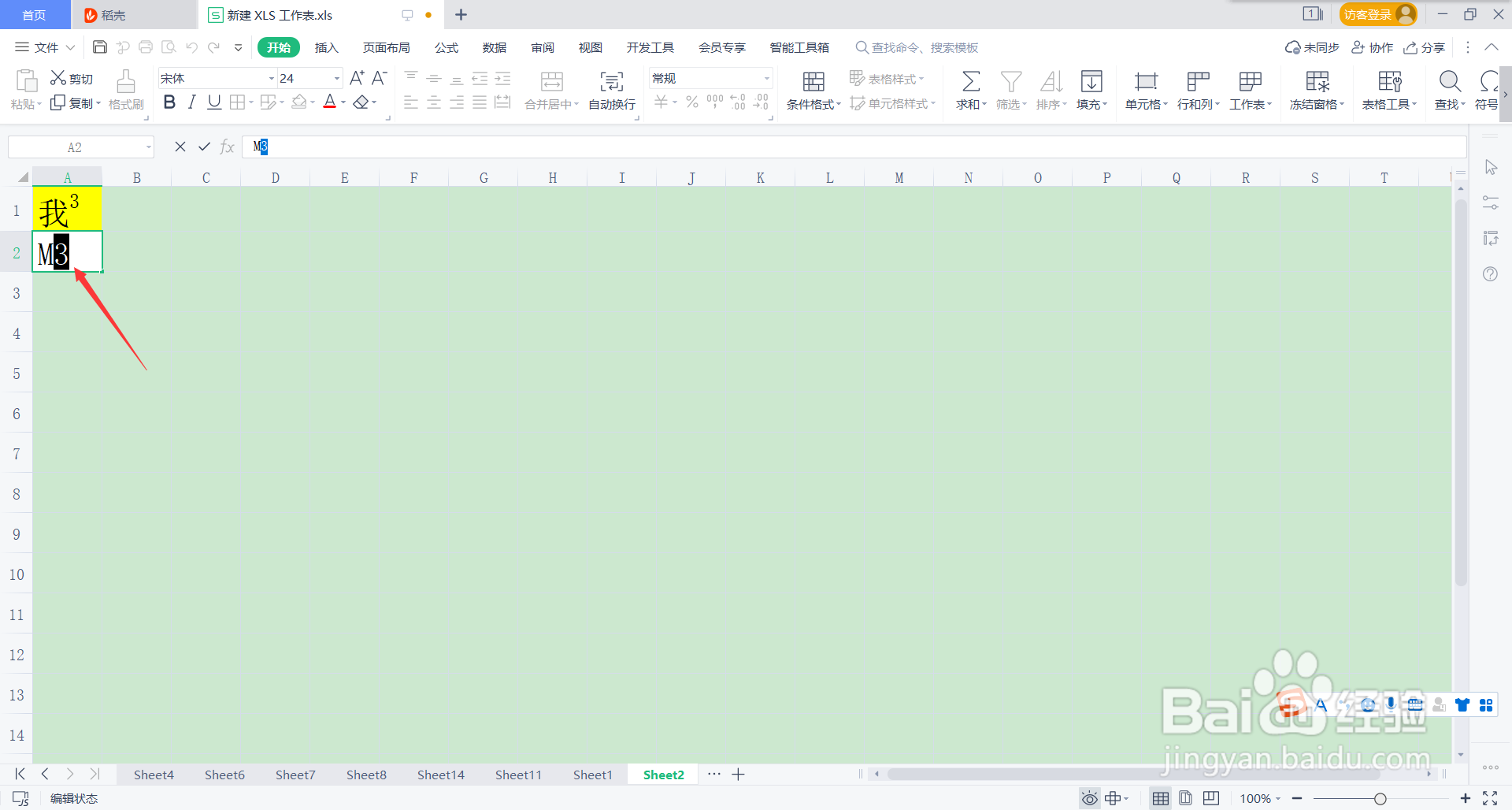The image size is (1512, 810).
Task: Open number format dropdown (常规)
Action: point(766,78)
